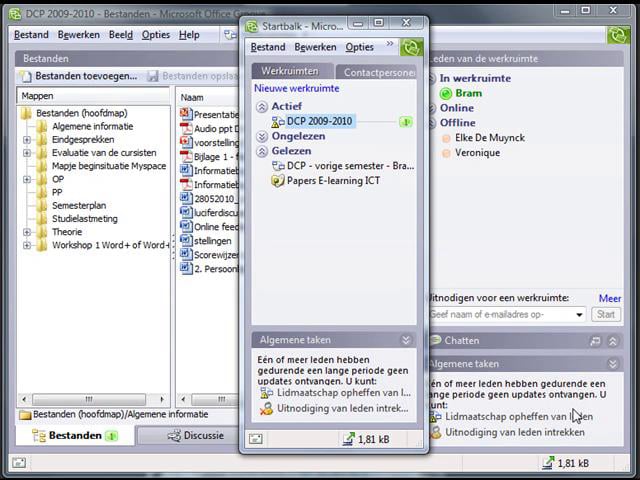
Task: Open Beeld menu in DCP window
Action: click(x=121, y=35)
